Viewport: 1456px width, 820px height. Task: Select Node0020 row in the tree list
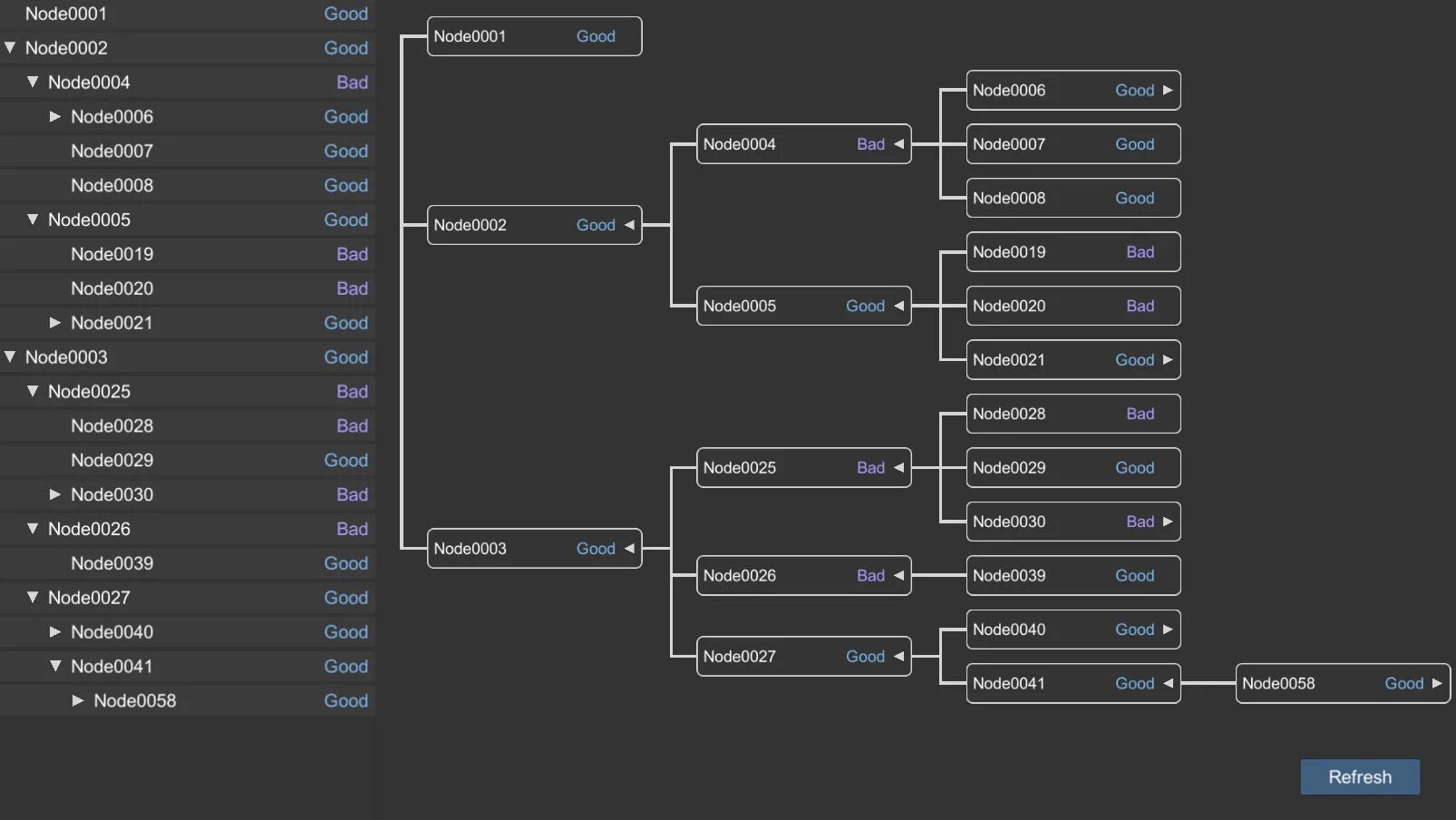coord(188,288)
